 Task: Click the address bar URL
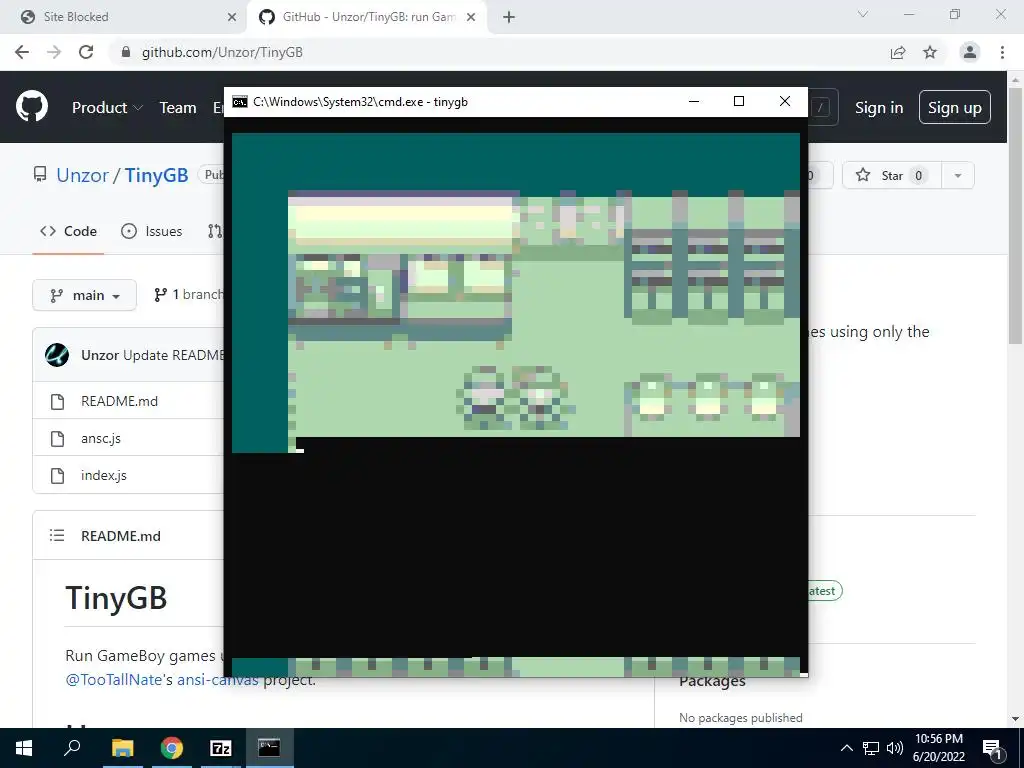tap(222, 52)
